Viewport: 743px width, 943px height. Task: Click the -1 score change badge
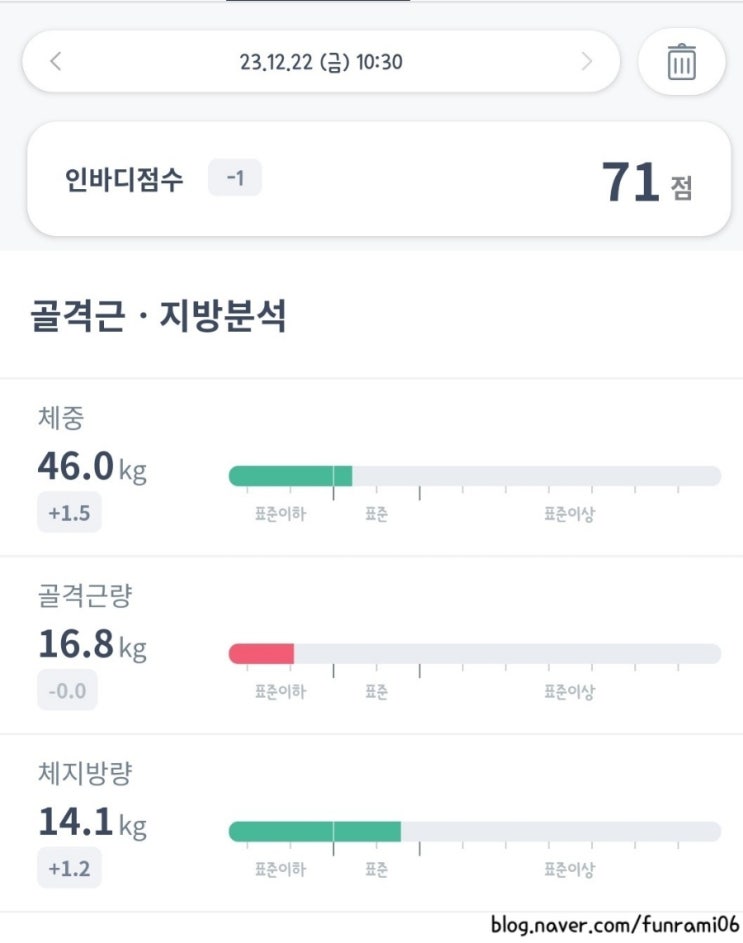tap(235, 179)
